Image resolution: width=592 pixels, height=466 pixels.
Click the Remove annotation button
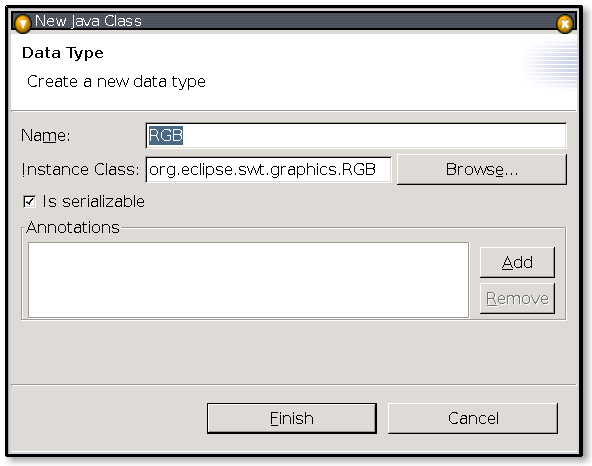coord(517,299)
